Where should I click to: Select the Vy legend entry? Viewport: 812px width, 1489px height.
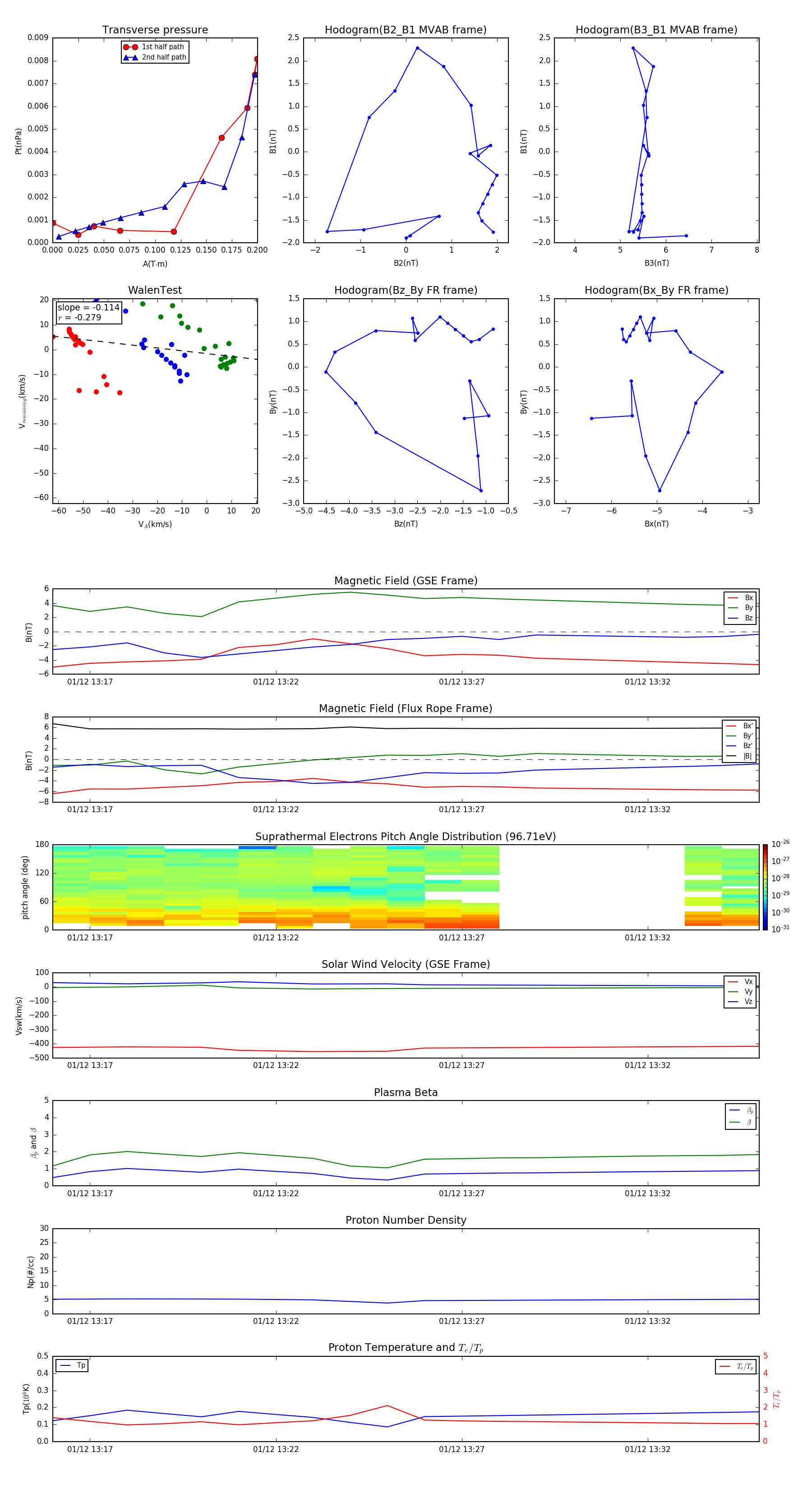[740, 991]
